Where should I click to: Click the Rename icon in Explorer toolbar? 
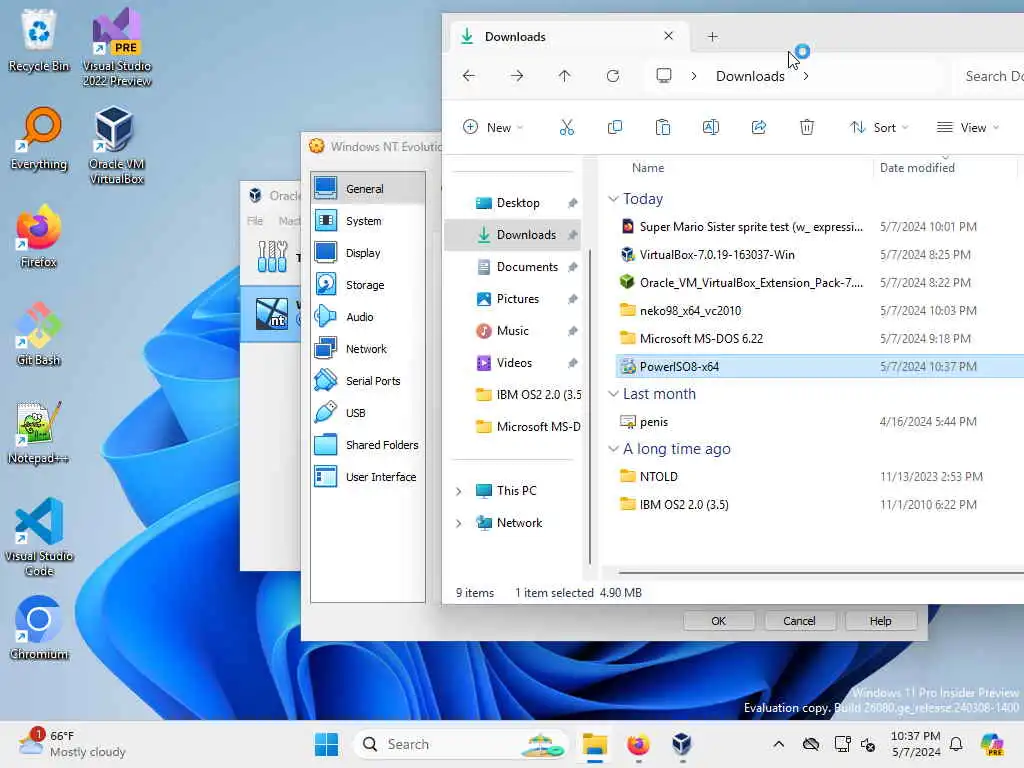[x=711, y=127]
